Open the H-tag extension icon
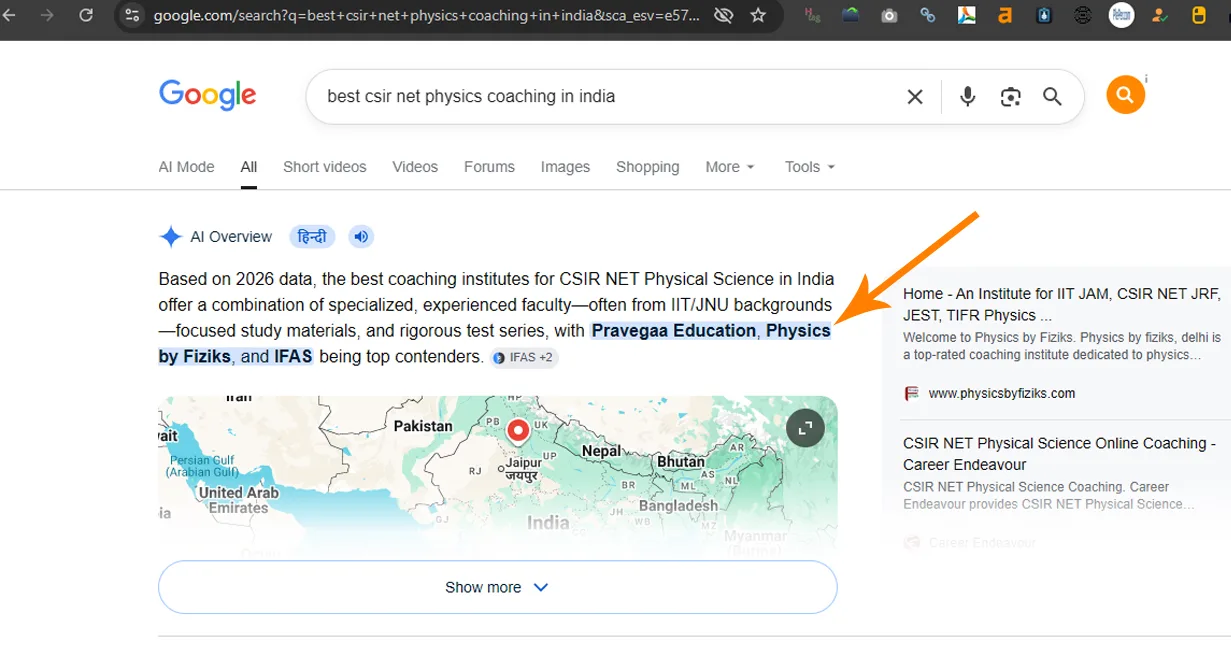 coord(813,15)
